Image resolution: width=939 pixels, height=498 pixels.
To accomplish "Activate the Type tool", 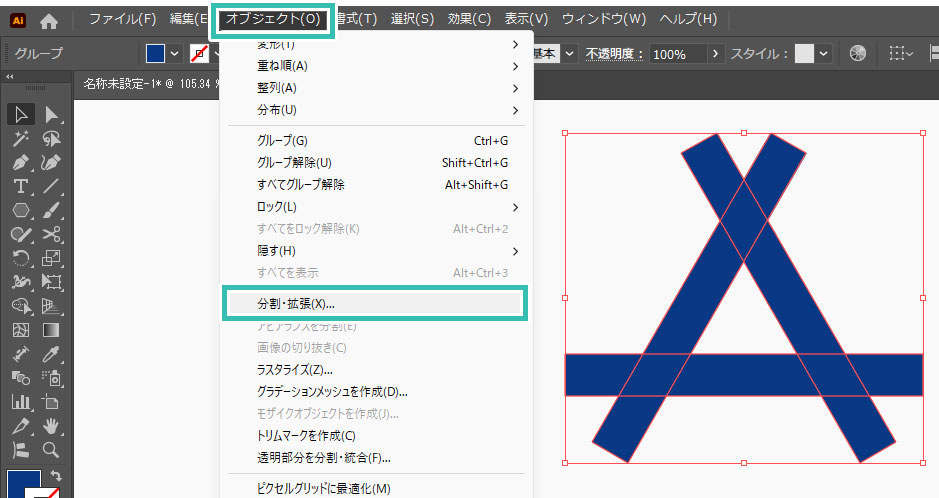I will point(21,186).
